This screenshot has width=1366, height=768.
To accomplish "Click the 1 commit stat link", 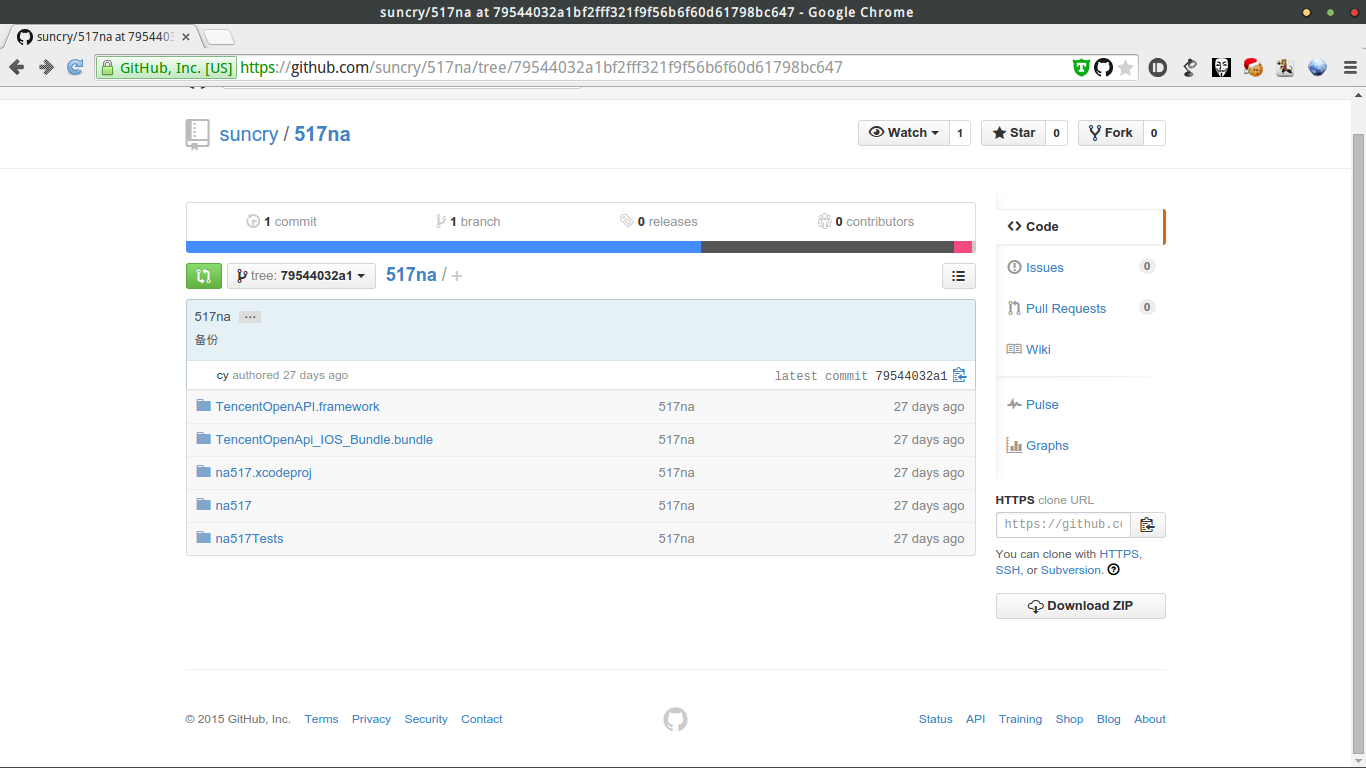I will (281, 222).
